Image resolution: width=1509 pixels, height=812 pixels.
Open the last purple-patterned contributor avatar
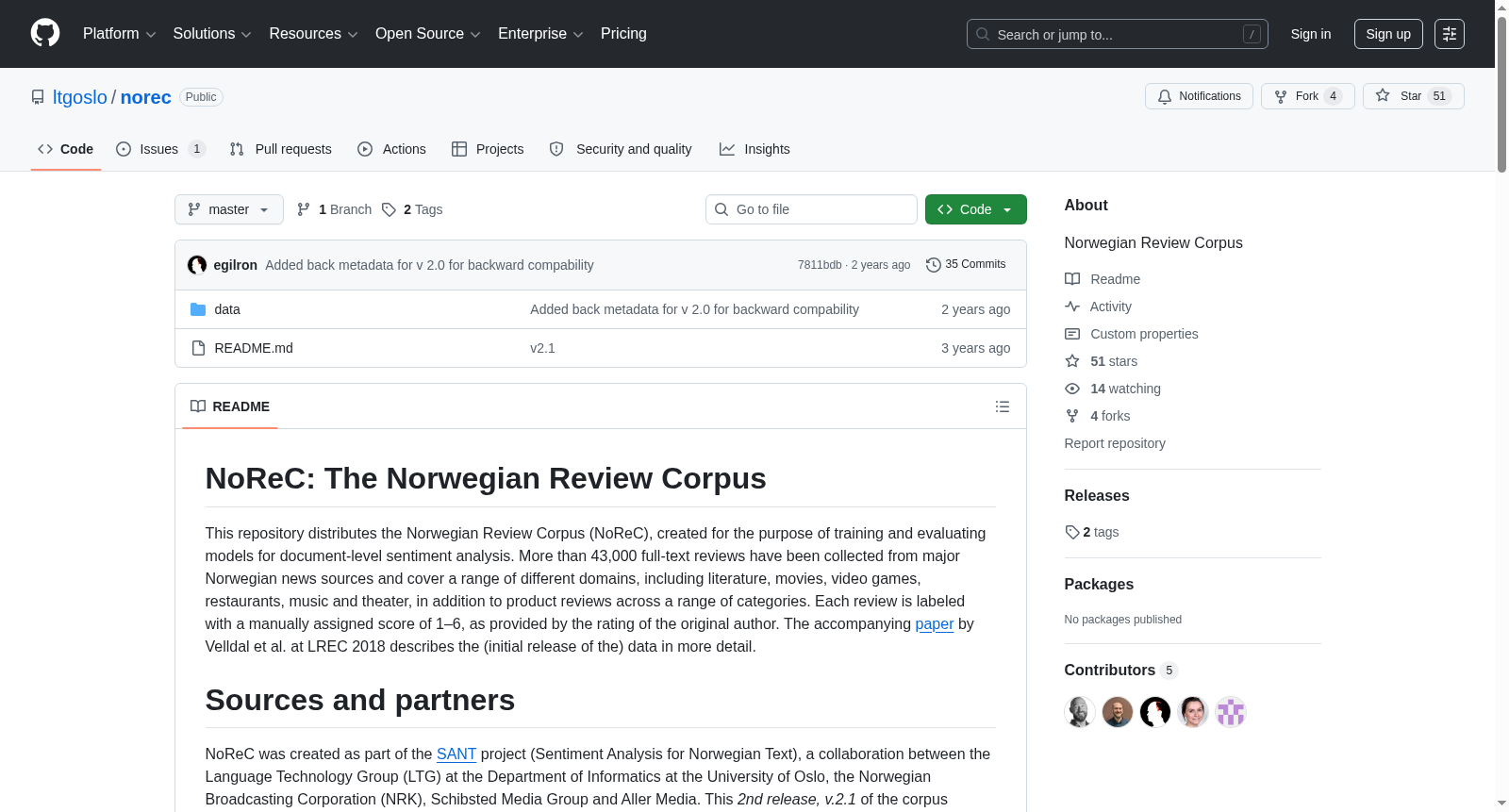coord(1231,712)
